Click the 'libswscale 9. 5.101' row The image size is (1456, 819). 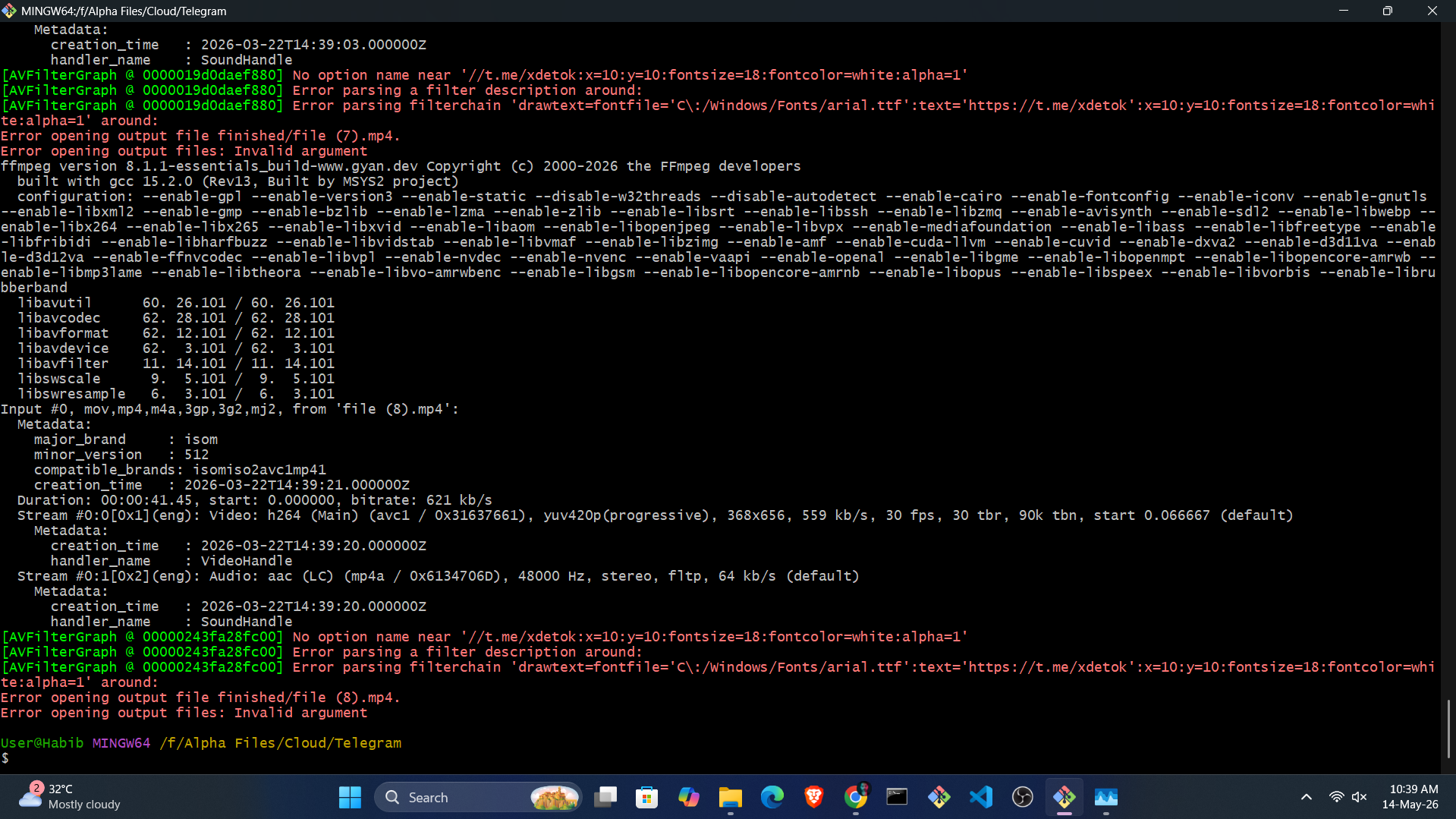tap(176, 379)
